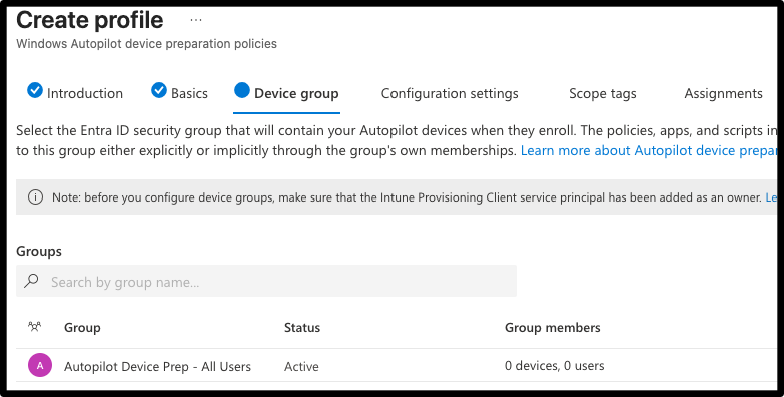The height and width of the screenshot is (397, 784).
Task: Sort by the Group members column header
Action: (552, 328)
